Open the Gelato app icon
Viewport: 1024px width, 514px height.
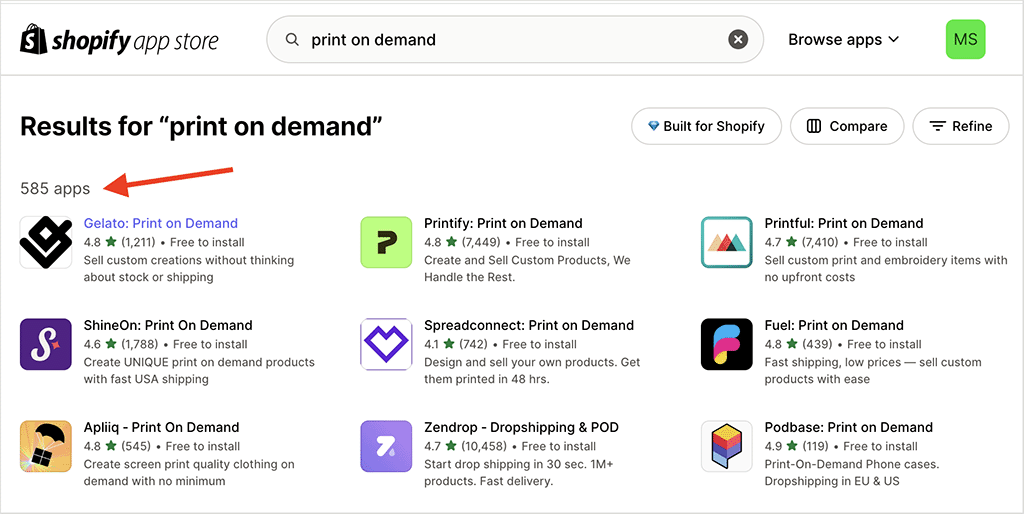click(46, 242)
